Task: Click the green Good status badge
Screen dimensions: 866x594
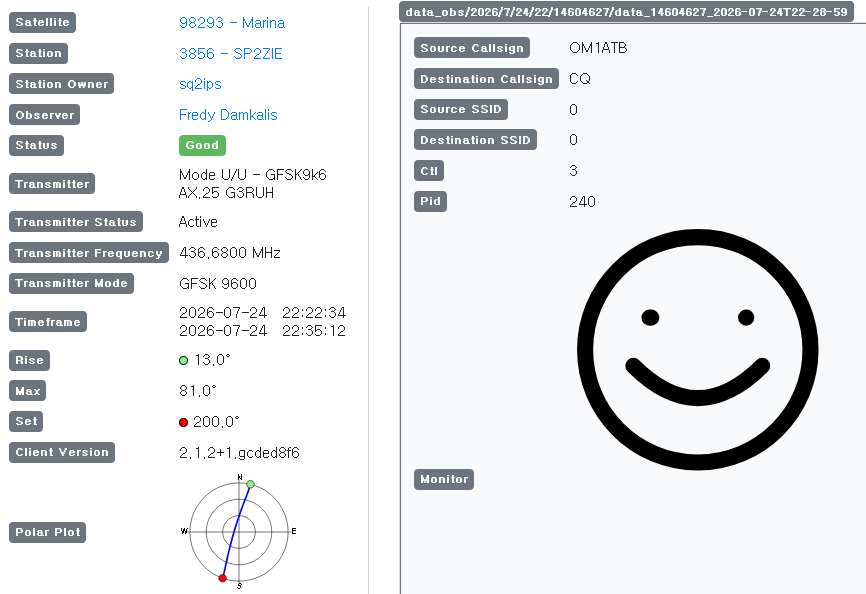Action: 202,145
